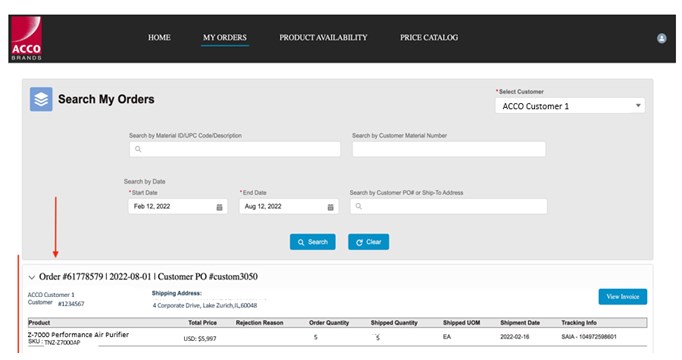Click shipping address 4 Corporate Drive, Lake Zurich

coord(204,306)
